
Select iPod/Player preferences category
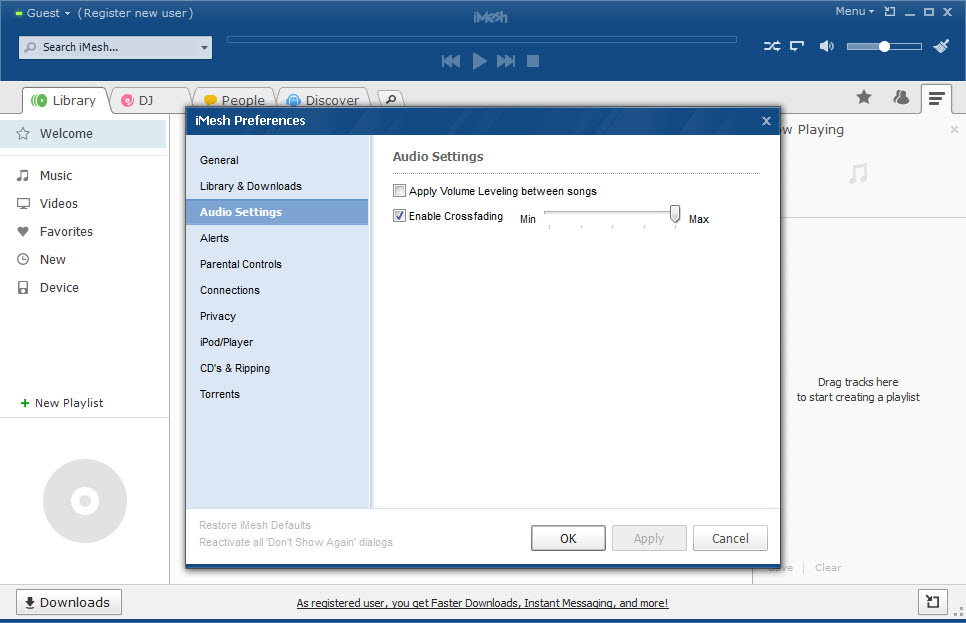pos(277,342)
